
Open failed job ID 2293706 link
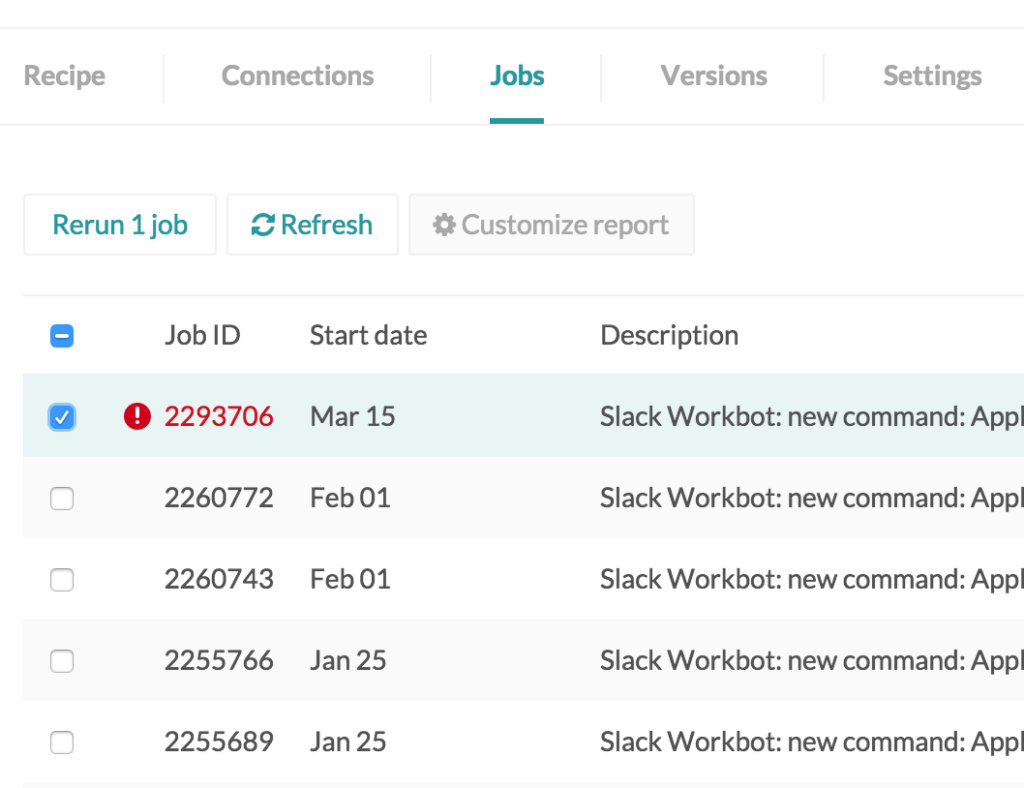pyautogui.click(x=219, y=416)
